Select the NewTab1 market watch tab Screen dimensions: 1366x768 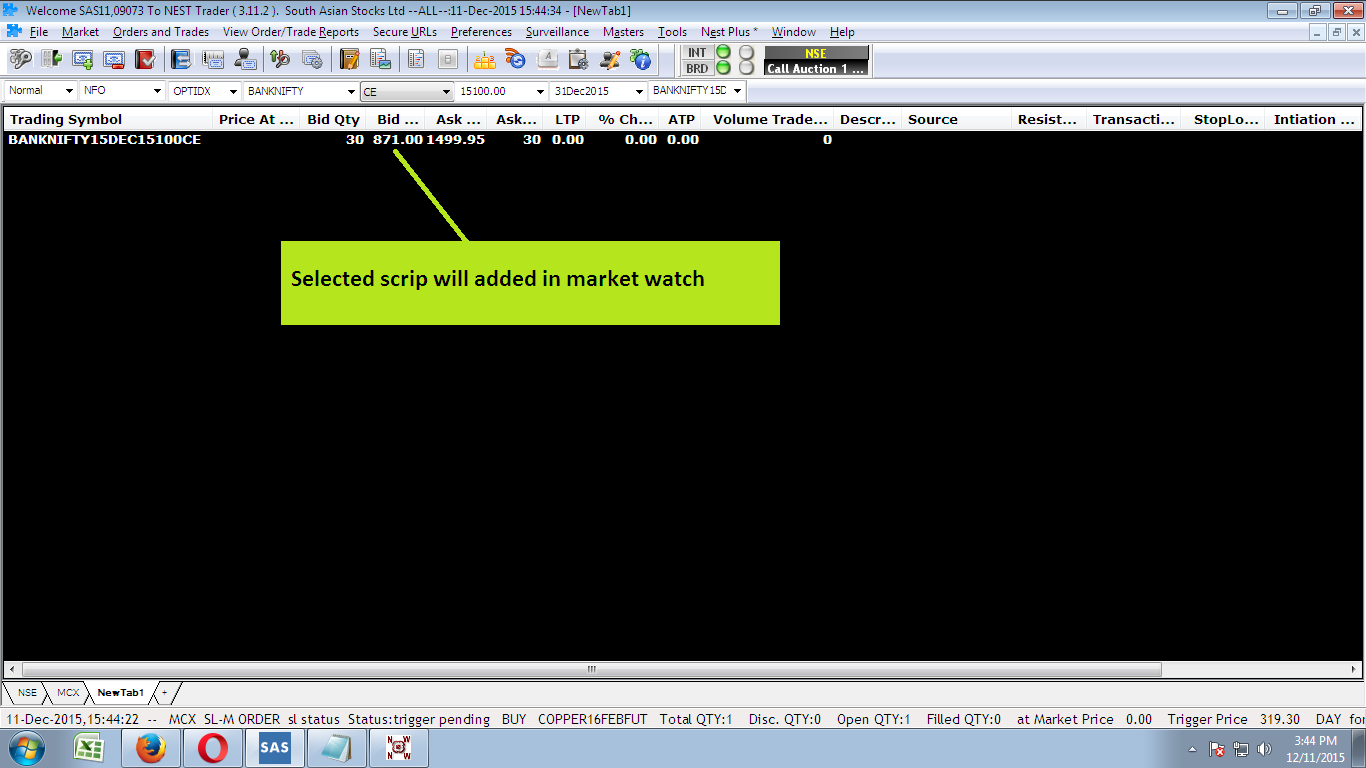click(x=120, y=692)
